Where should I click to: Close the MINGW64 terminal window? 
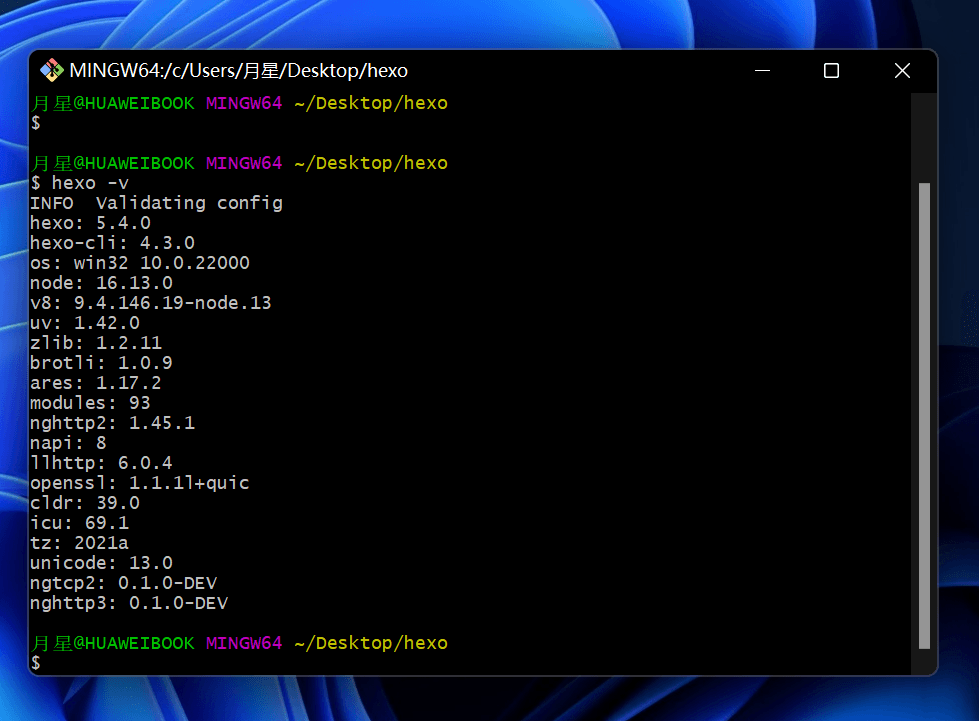(902, 71)
